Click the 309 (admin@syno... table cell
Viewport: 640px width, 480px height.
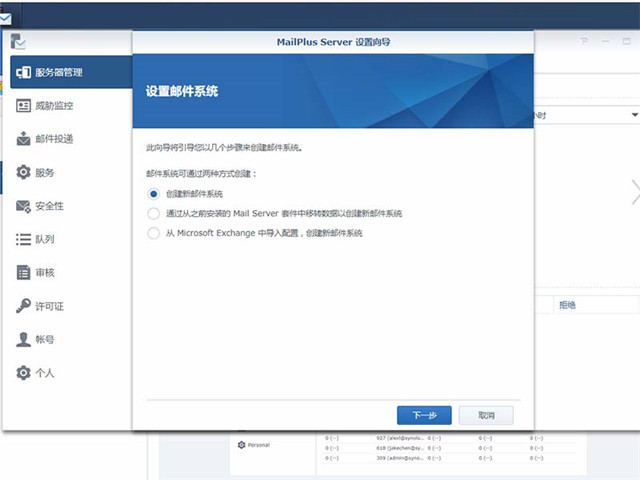(x=400, y=458)
